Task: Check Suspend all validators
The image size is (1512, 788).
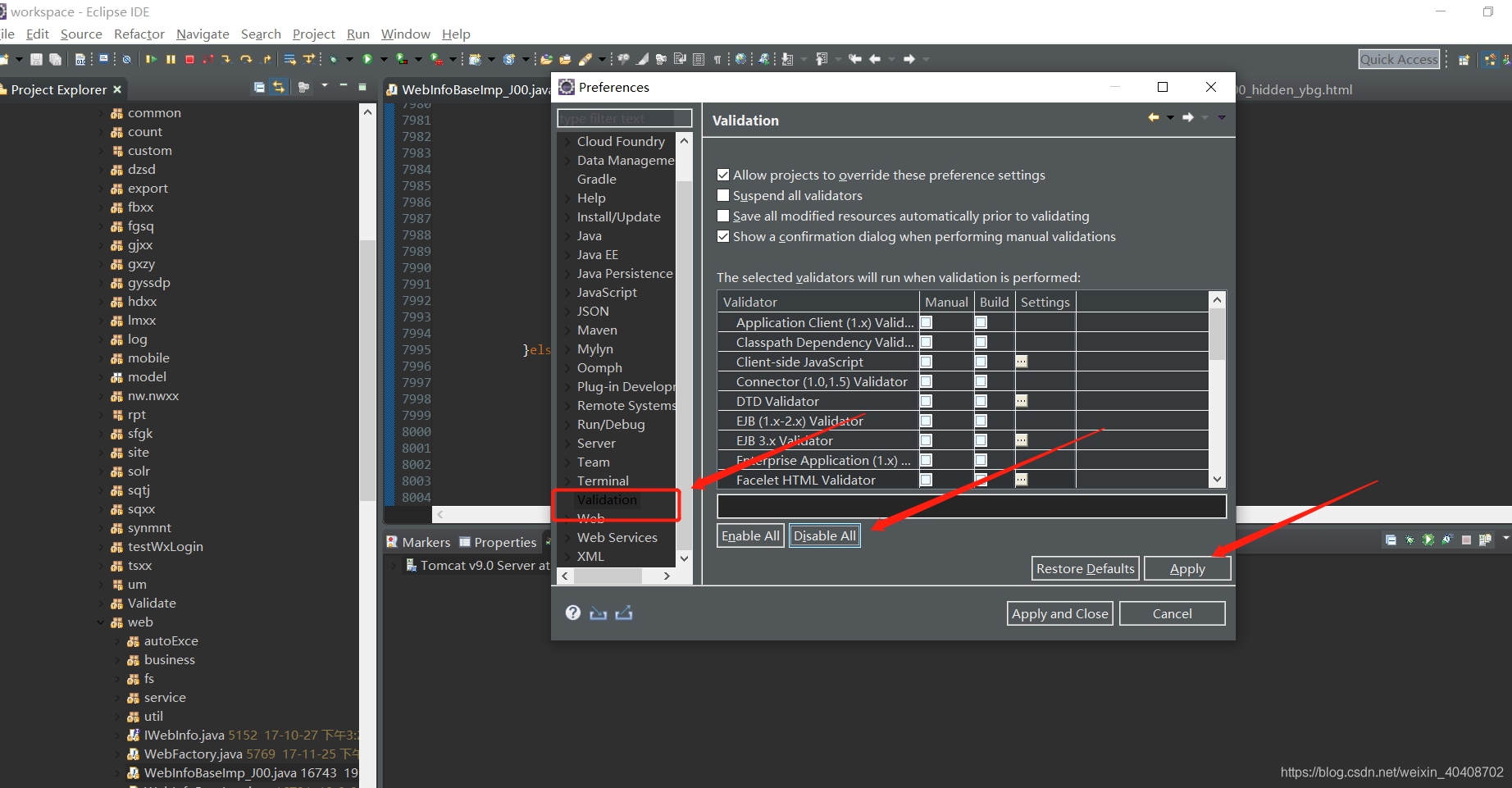Action: point(723,195)
